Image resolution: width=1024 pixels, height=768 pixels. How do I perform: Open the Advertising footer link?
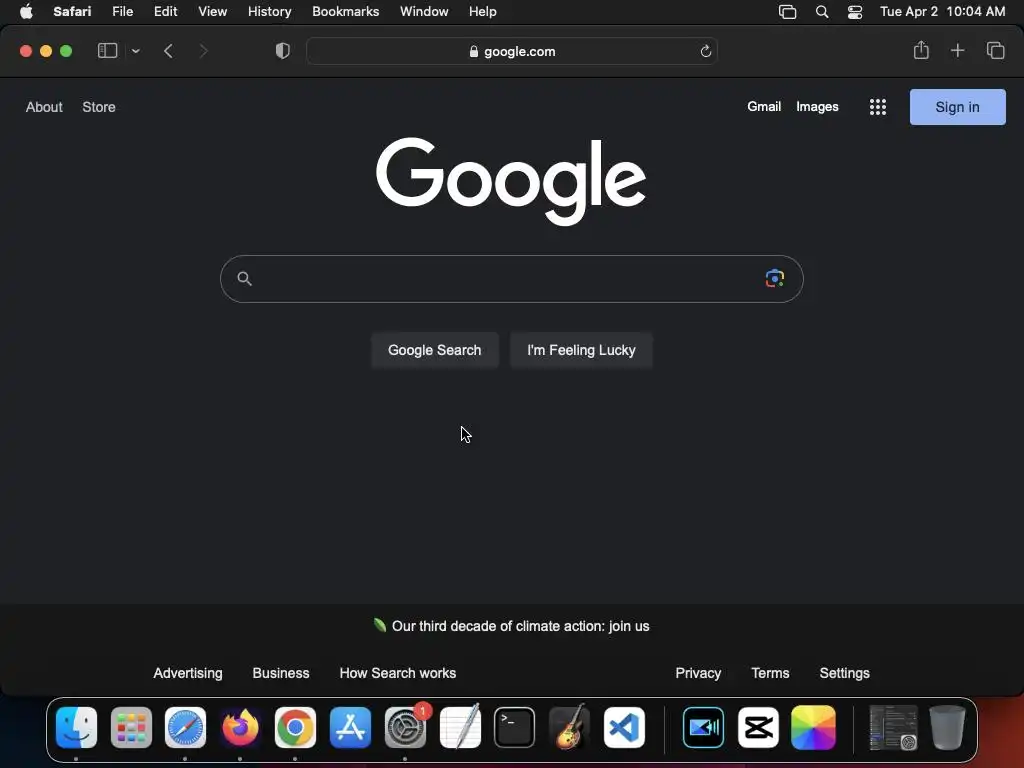[x=187, y=673]
